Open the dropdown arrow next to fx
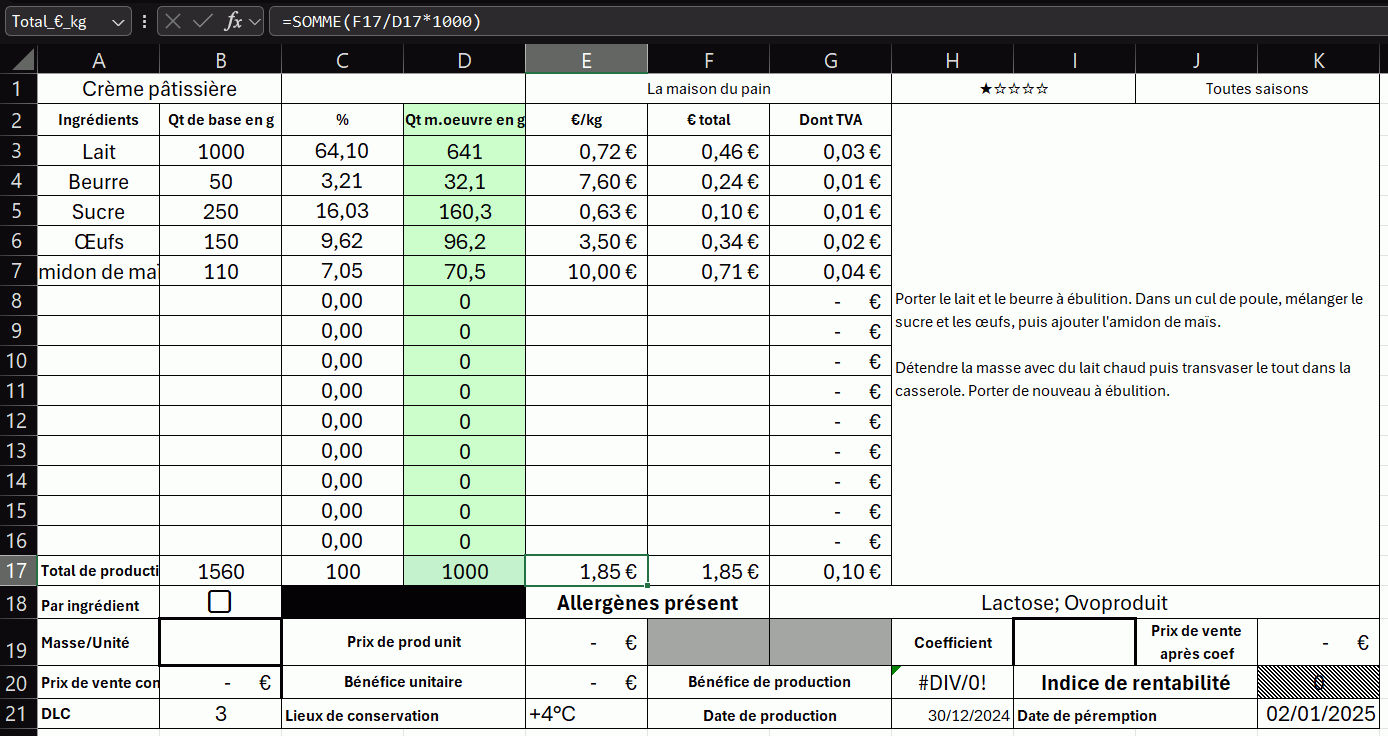This screenshot has width=1388, height=736. click(254, 21)
